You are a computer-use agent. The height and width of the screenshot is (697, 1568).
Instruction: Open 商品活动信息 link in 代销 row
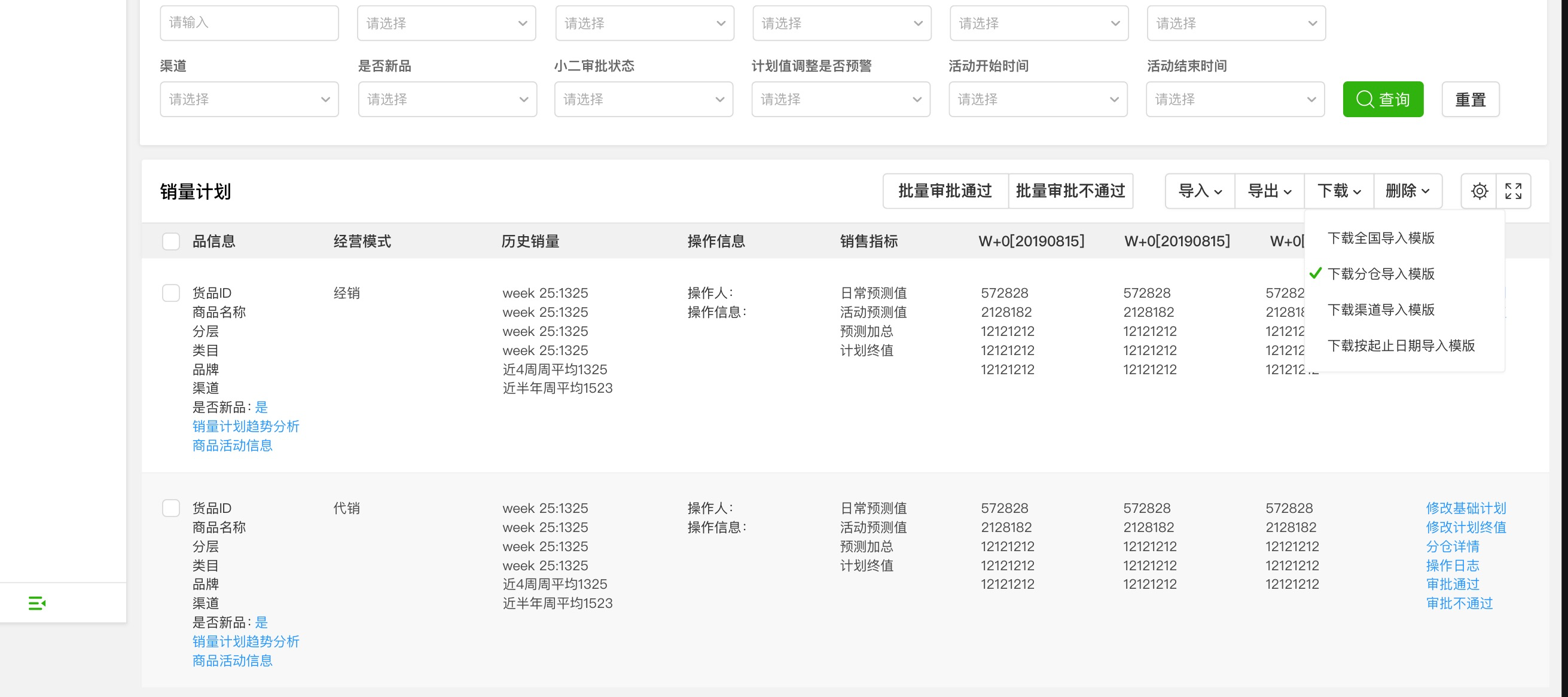233,661
